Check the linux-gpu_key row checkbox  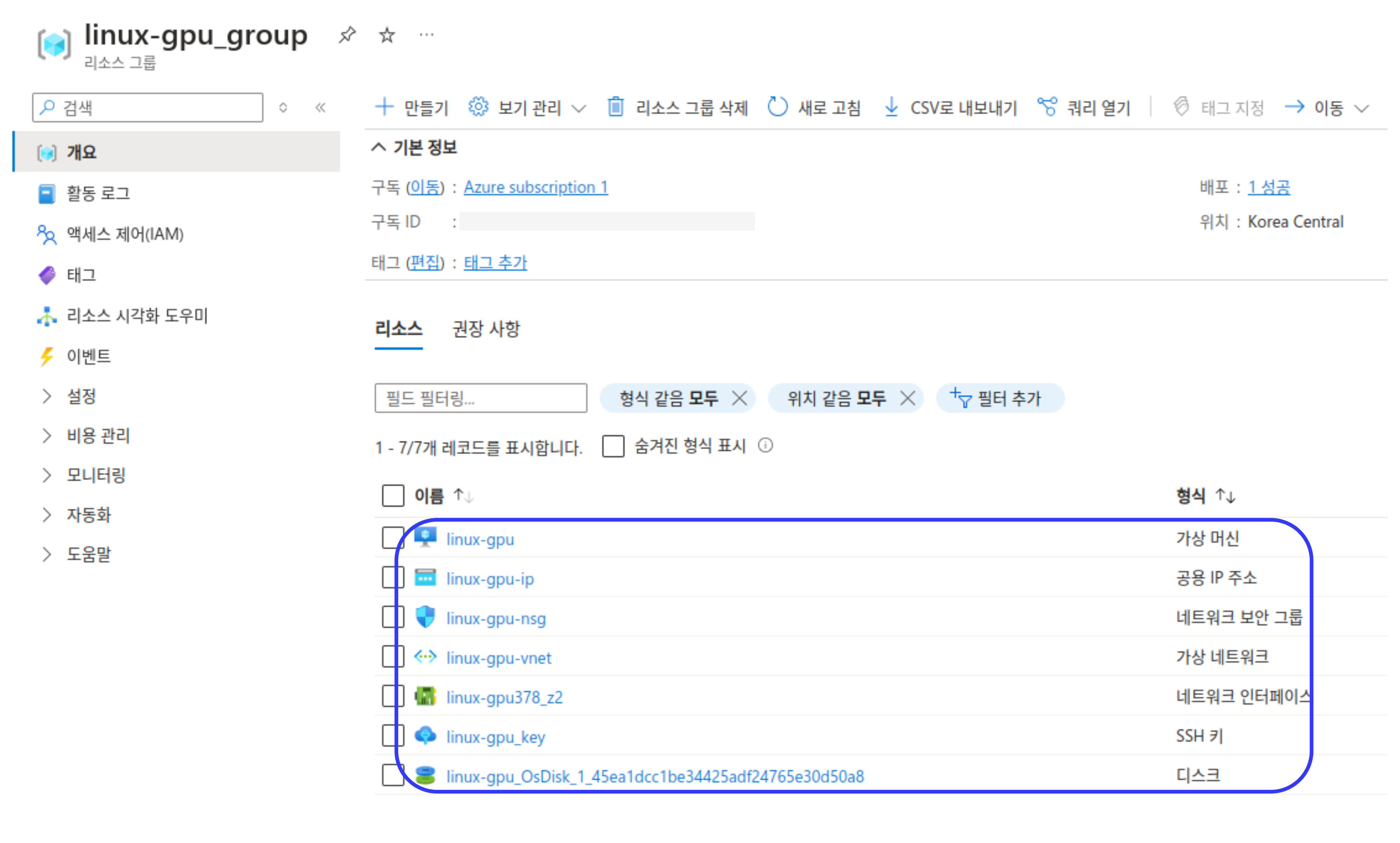[393, 736]
